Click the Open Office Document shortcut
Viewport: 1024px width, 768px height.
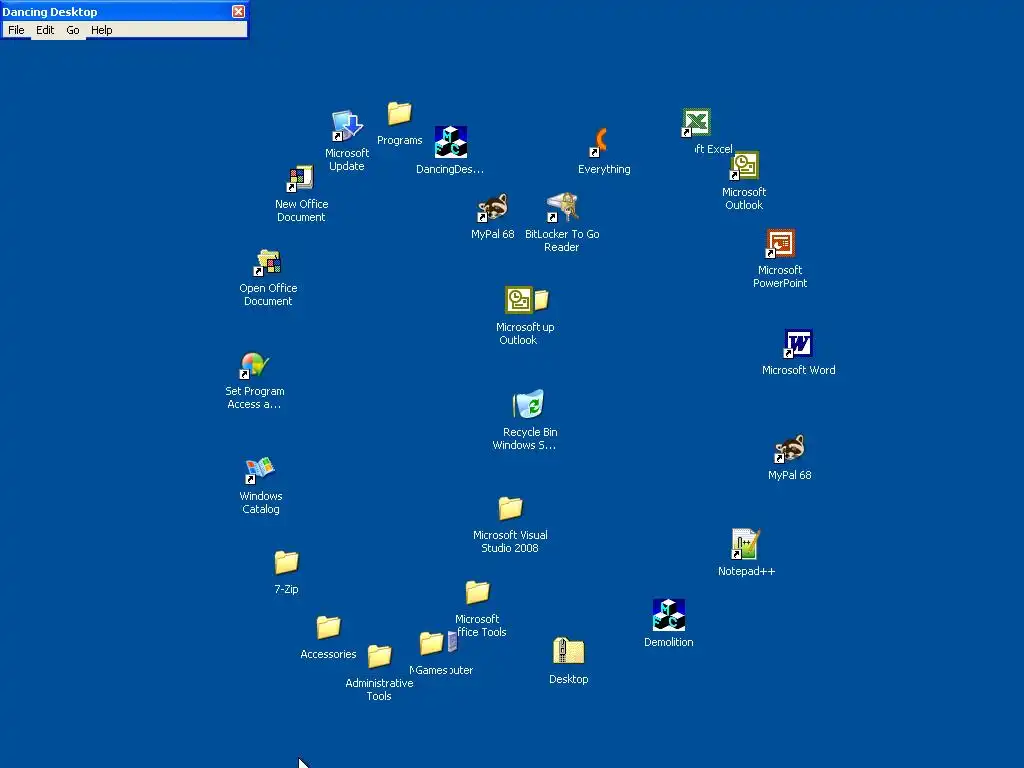tap(268, 263)
